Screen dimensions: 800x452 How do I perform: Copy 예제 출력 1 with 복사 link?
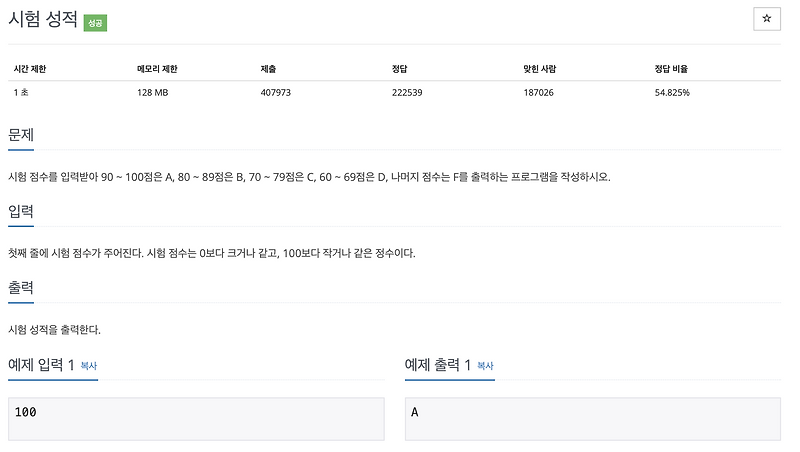pyautogui.click(x=485, y=366)
